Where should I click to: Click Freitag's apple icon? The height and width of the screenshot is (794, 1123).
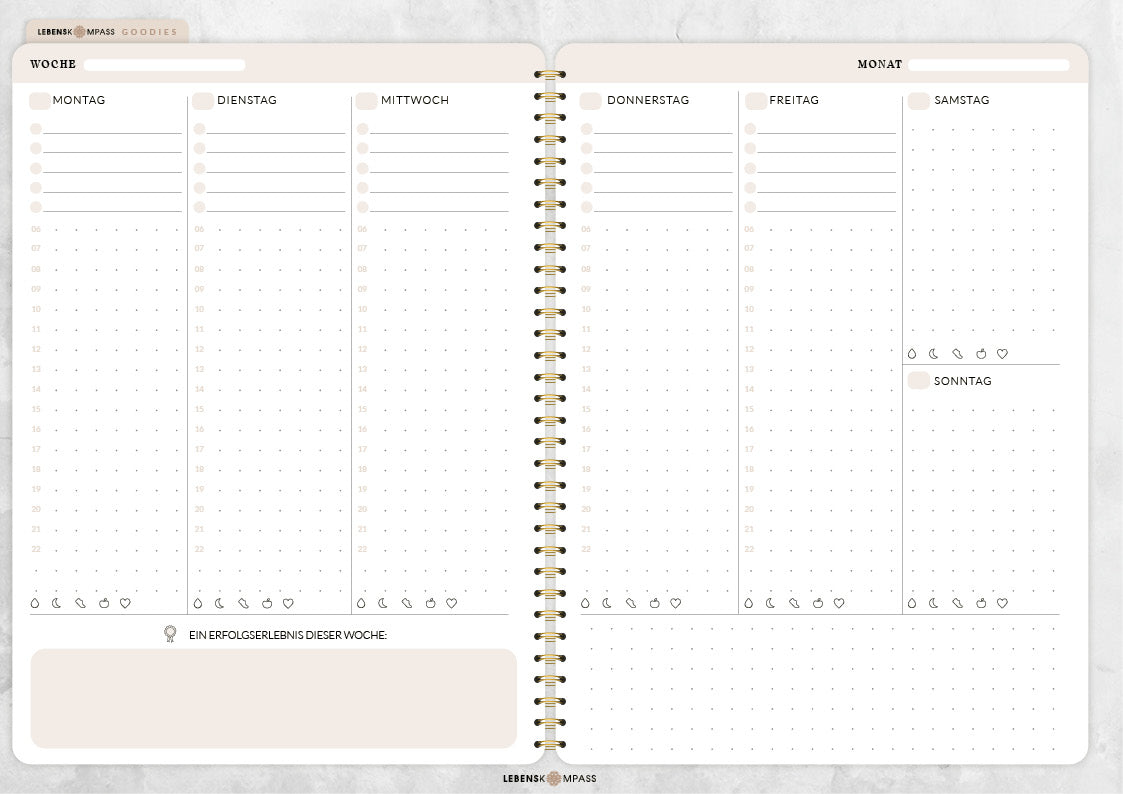pyautogui.click(x=818, y=604)
